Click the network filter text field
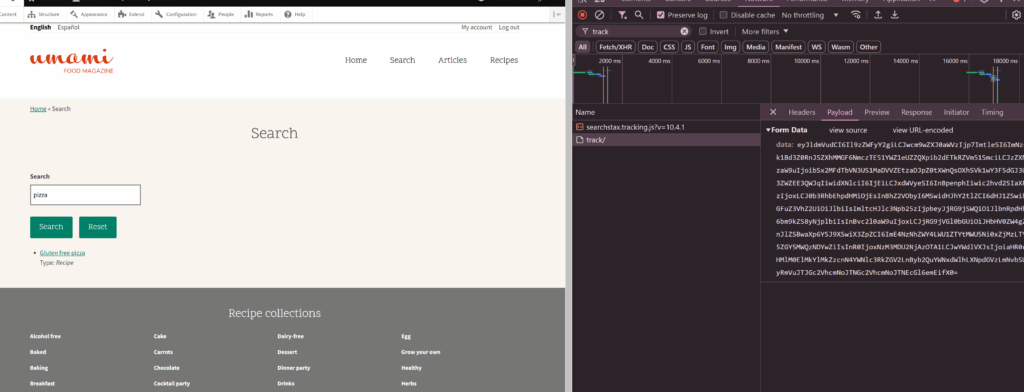 [633, 31]
